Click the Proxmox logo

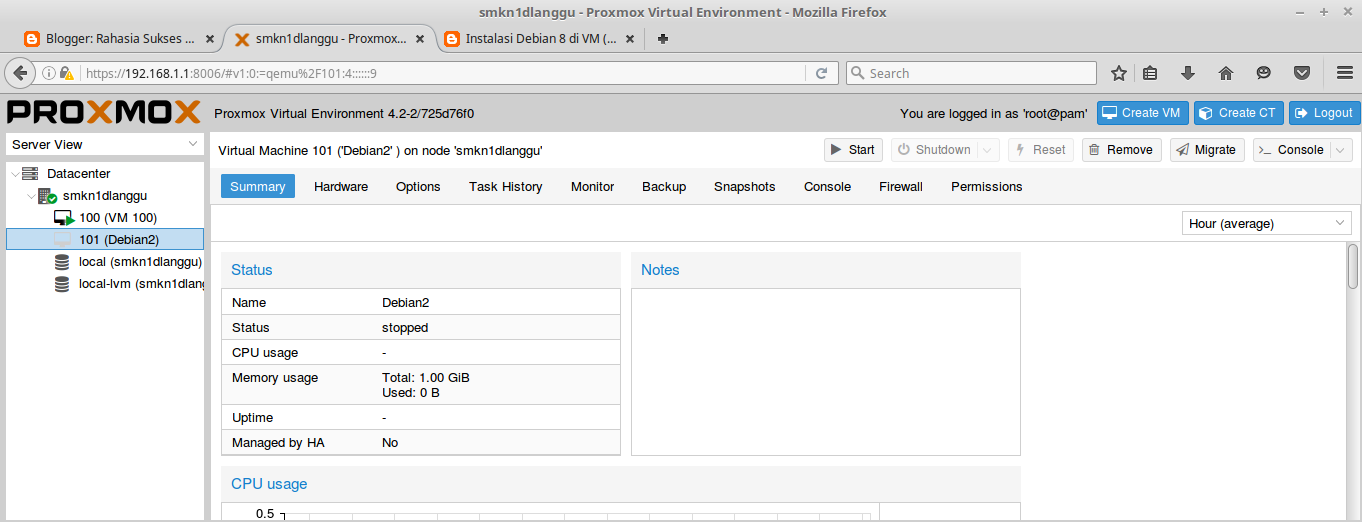104,112
